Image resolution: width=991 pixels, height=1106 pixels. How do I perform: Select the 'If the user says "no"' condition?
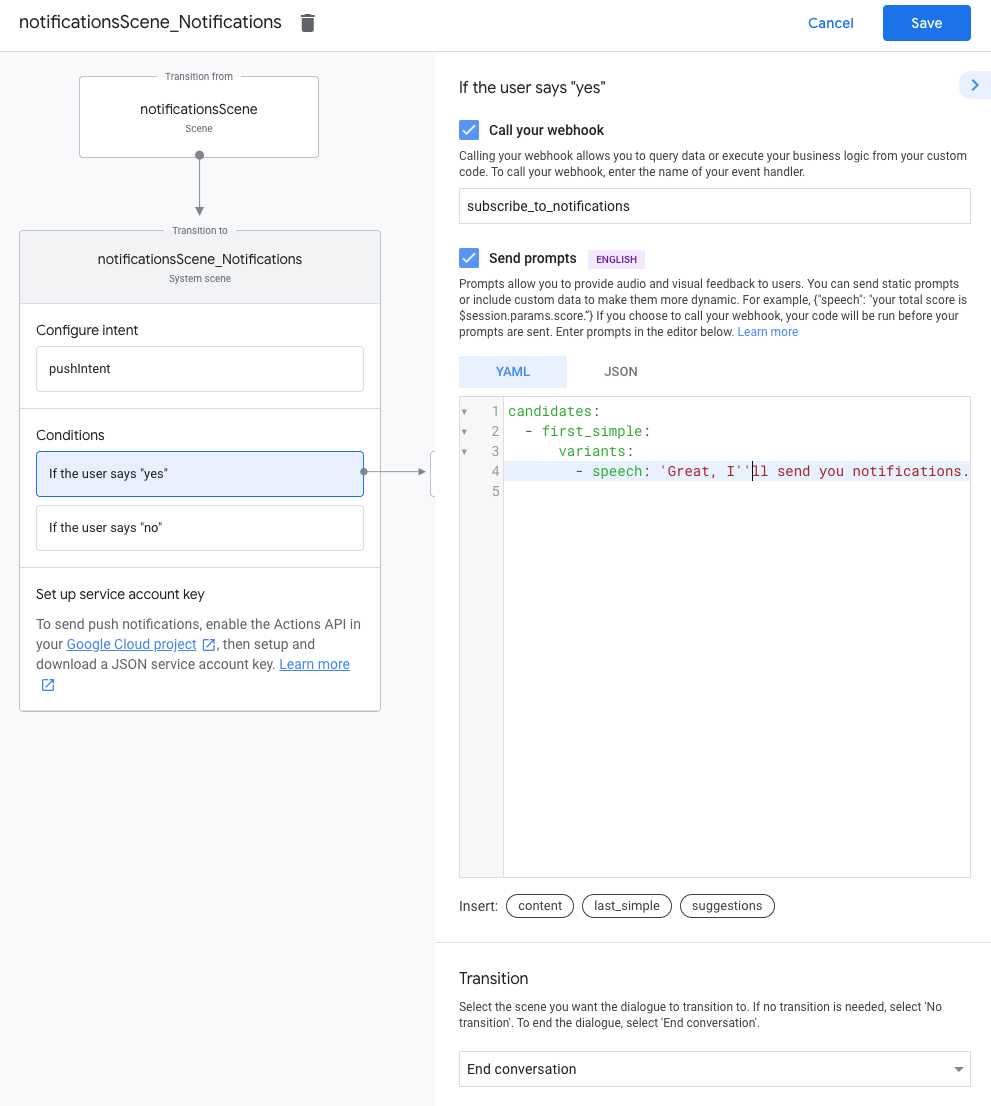pos(199,528)
